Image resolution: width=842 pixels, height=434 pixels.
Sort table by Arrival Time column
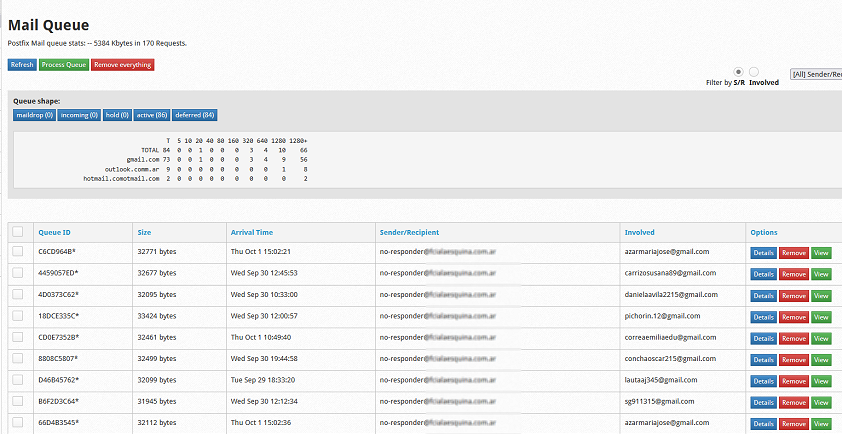tap(252, 233)
